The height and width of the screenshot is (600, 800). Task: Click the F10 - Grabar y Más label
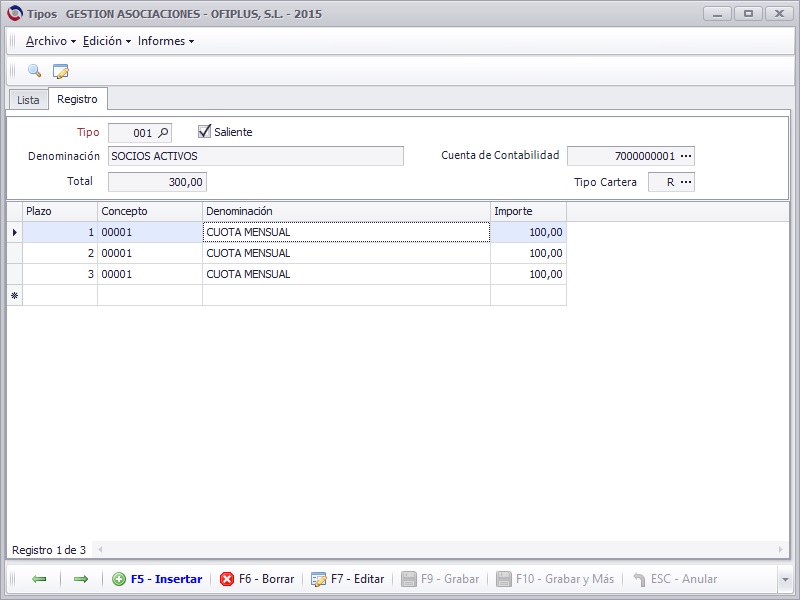[565, 579]
